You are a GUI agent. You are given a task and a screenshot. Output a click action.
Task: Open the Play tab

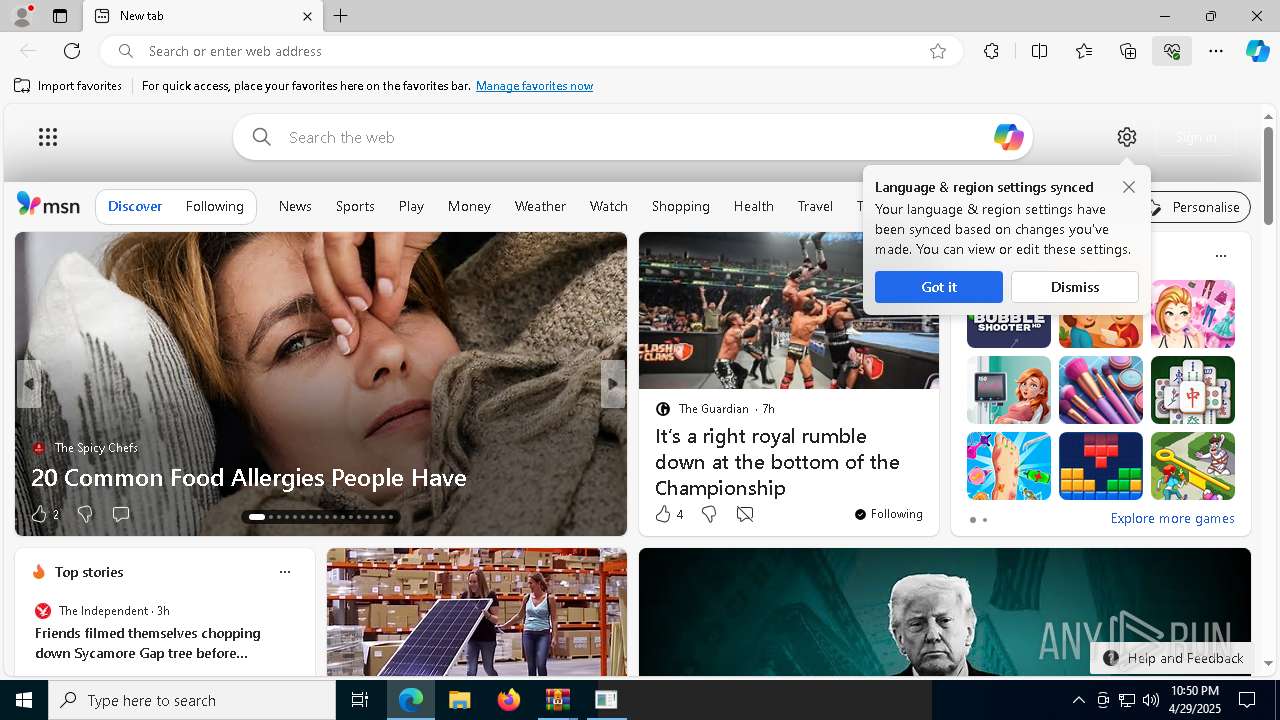tap(411, 206)
